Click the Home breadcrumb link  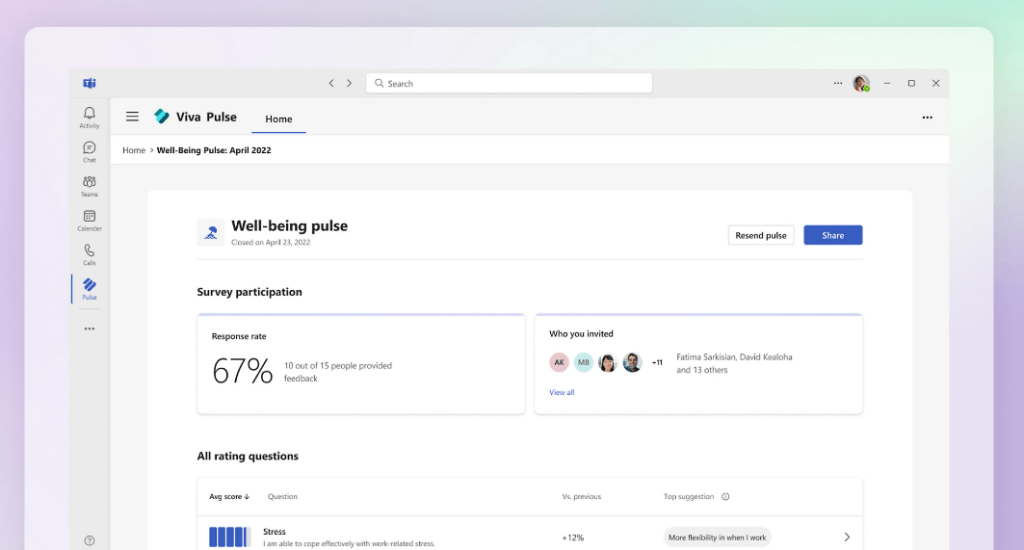tap(134, 150)
